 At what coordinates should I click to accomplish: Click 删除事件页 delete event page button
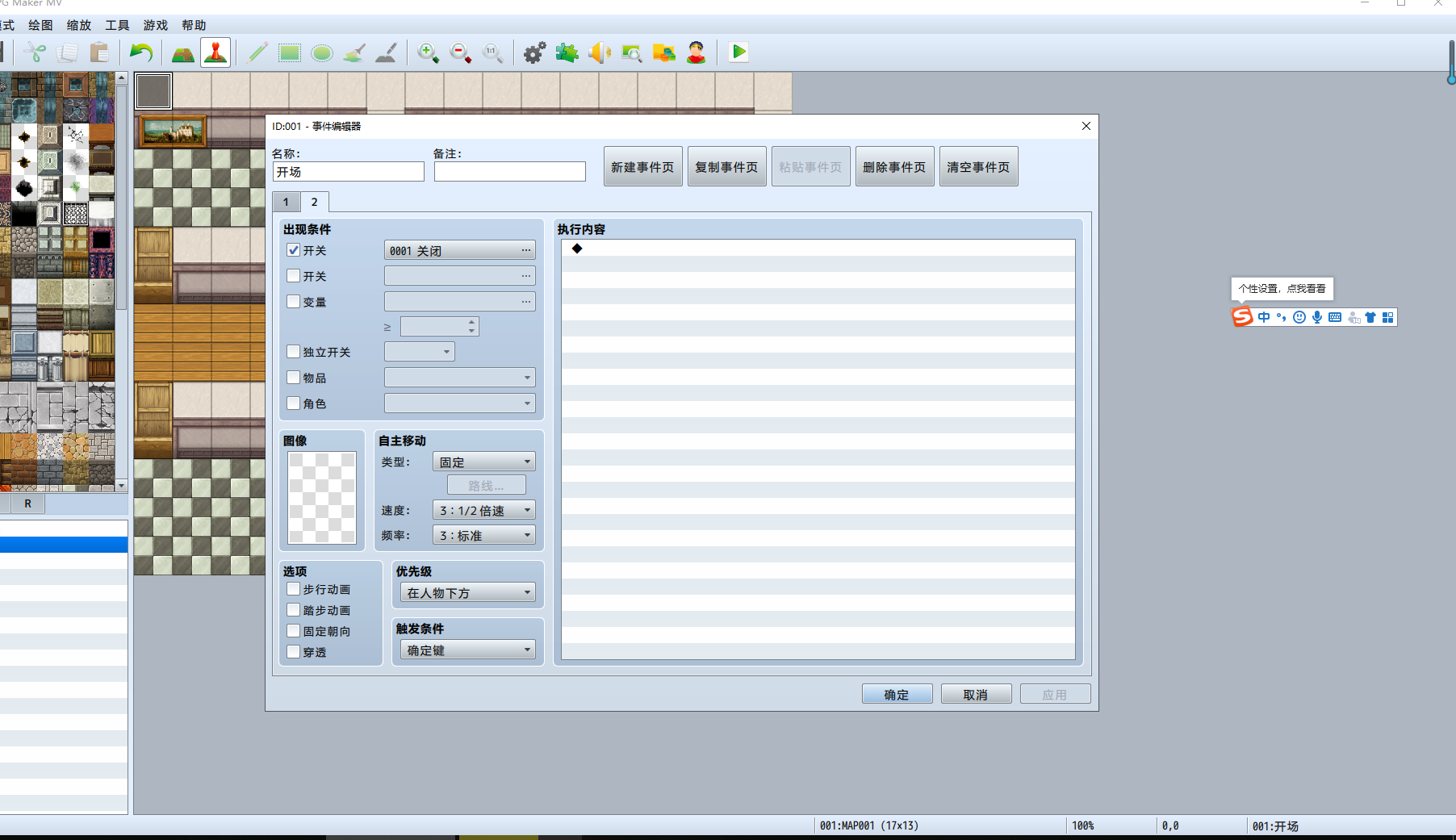tap(895, 167)
